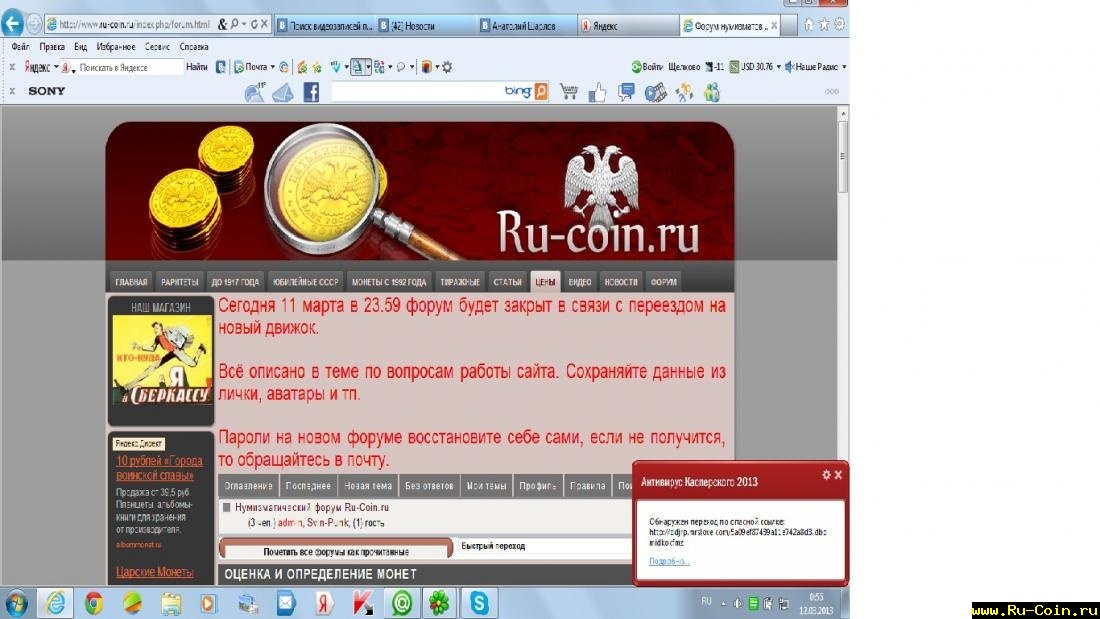Viewport: 1100px width, 619px height.
Task: Click the Войти login button in Yandex toolbar
Action: click(648, 67)
